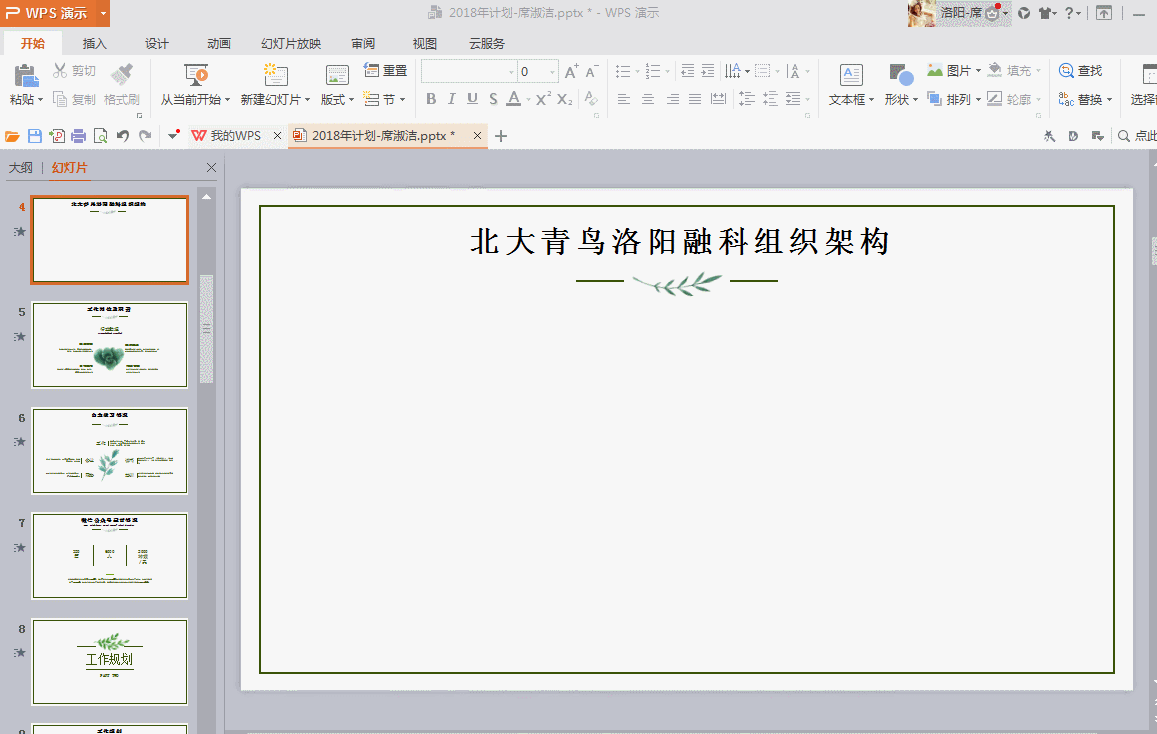1157x734 pixels.
Task: Click the Reset (重置) button
Action: pos(385,71)
